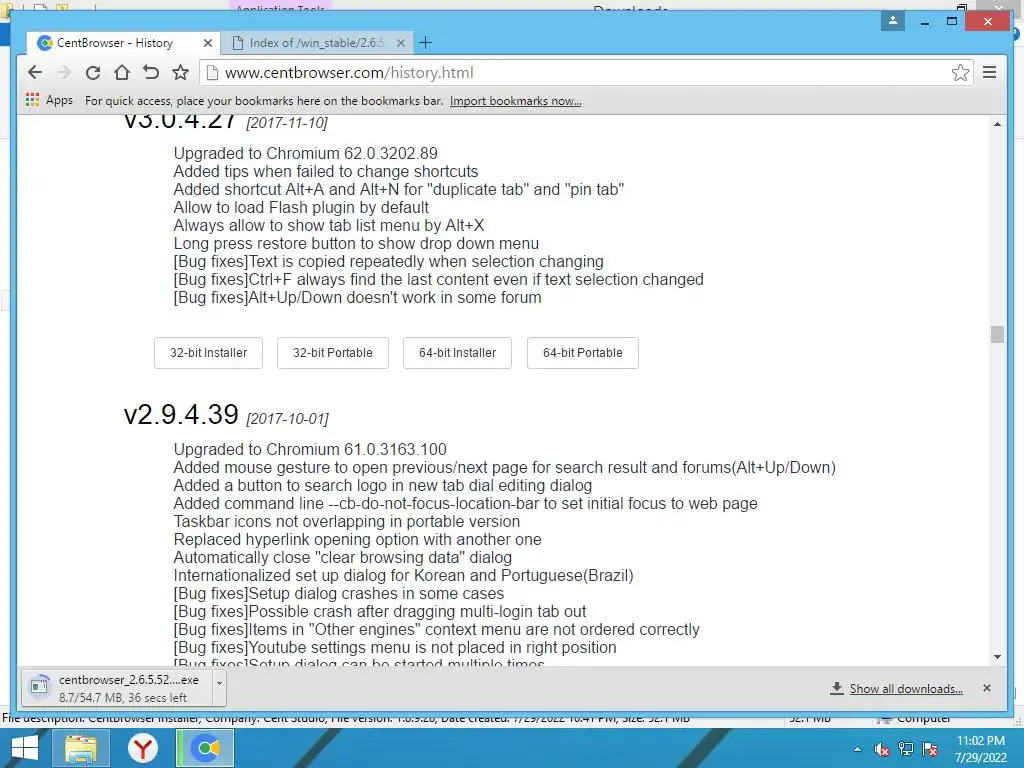Click "Allow to load Flash plugin by default"

tap(301, 208)
